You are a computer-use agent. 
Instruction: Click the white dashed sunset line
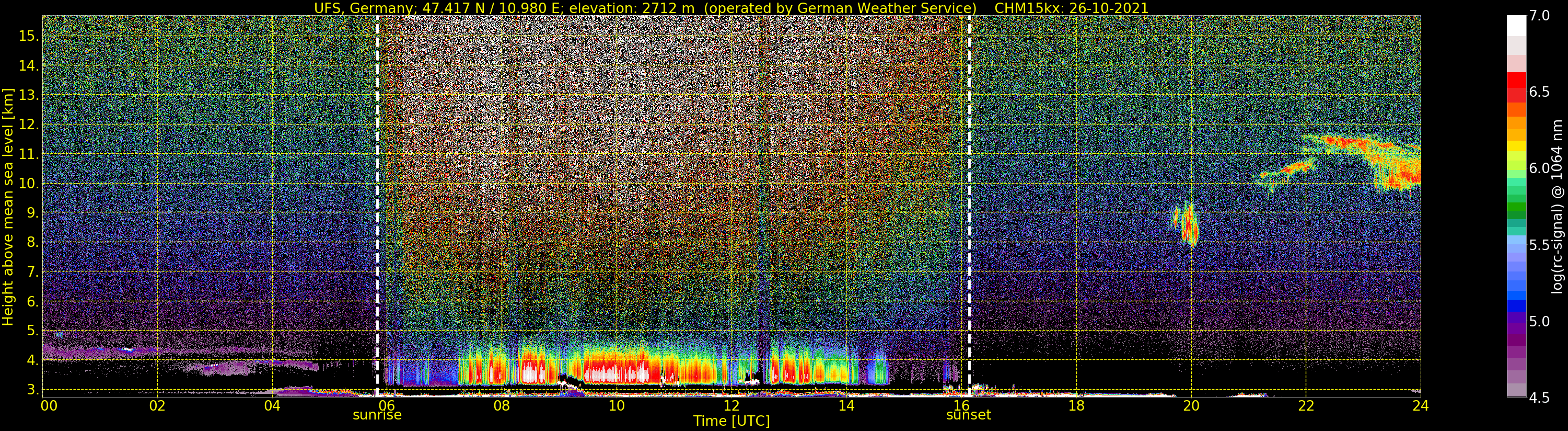[969, 183]
